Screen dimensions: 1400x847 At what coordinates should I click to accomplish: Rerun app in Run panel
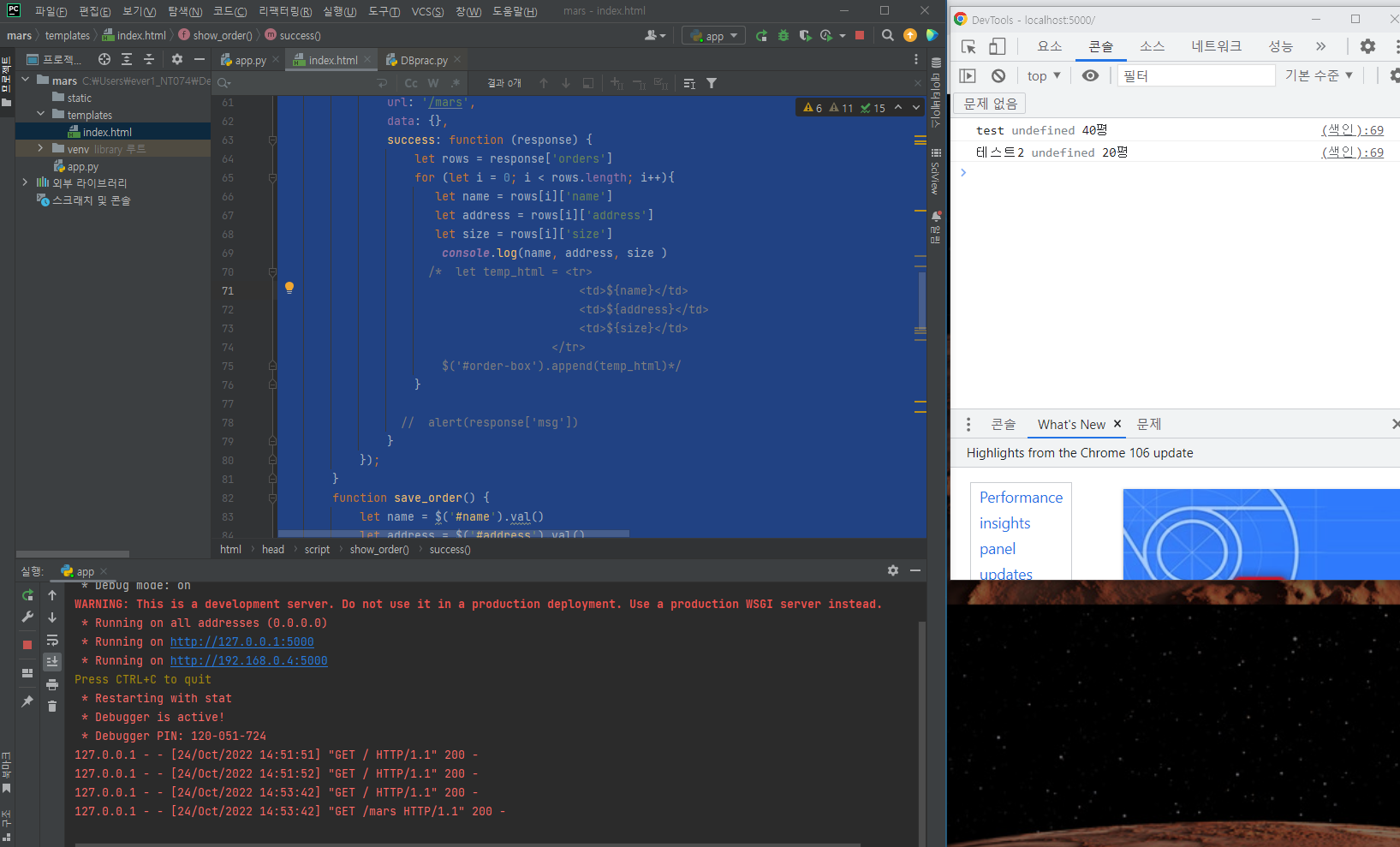pos(27,595)
